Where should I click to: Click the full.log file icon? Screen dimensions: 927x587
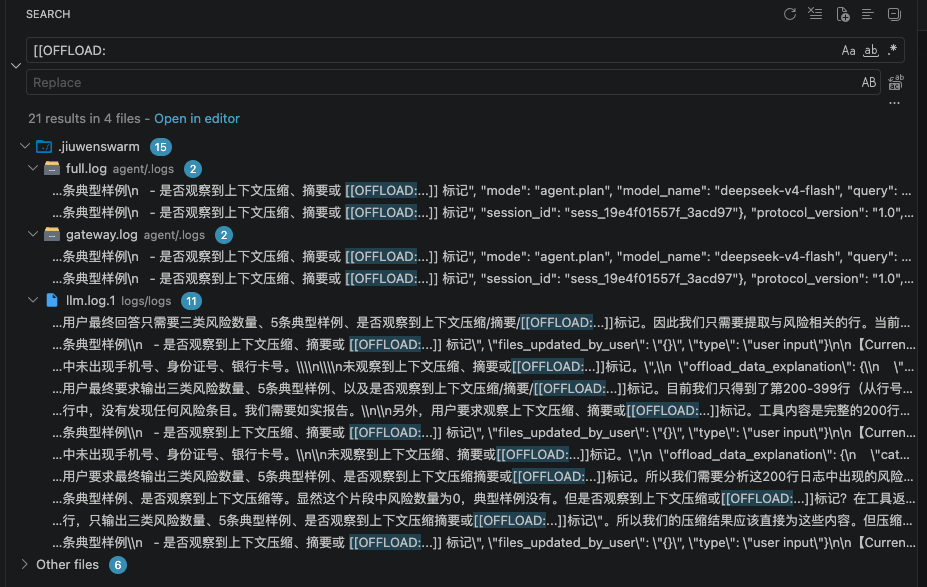point(52,168)
